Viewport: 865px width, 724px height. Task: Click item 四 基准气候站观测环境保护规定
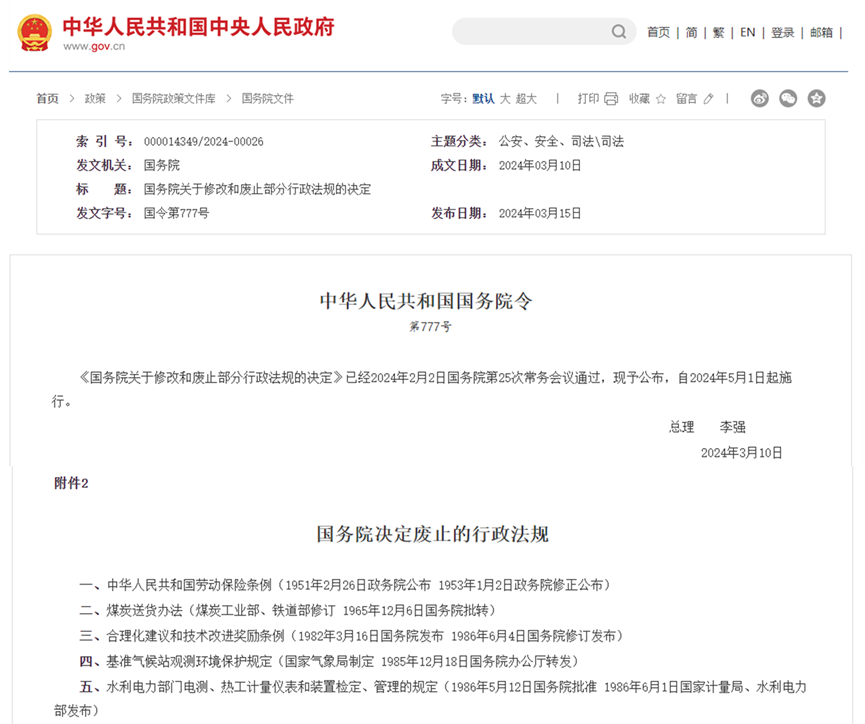click(330, 661)
